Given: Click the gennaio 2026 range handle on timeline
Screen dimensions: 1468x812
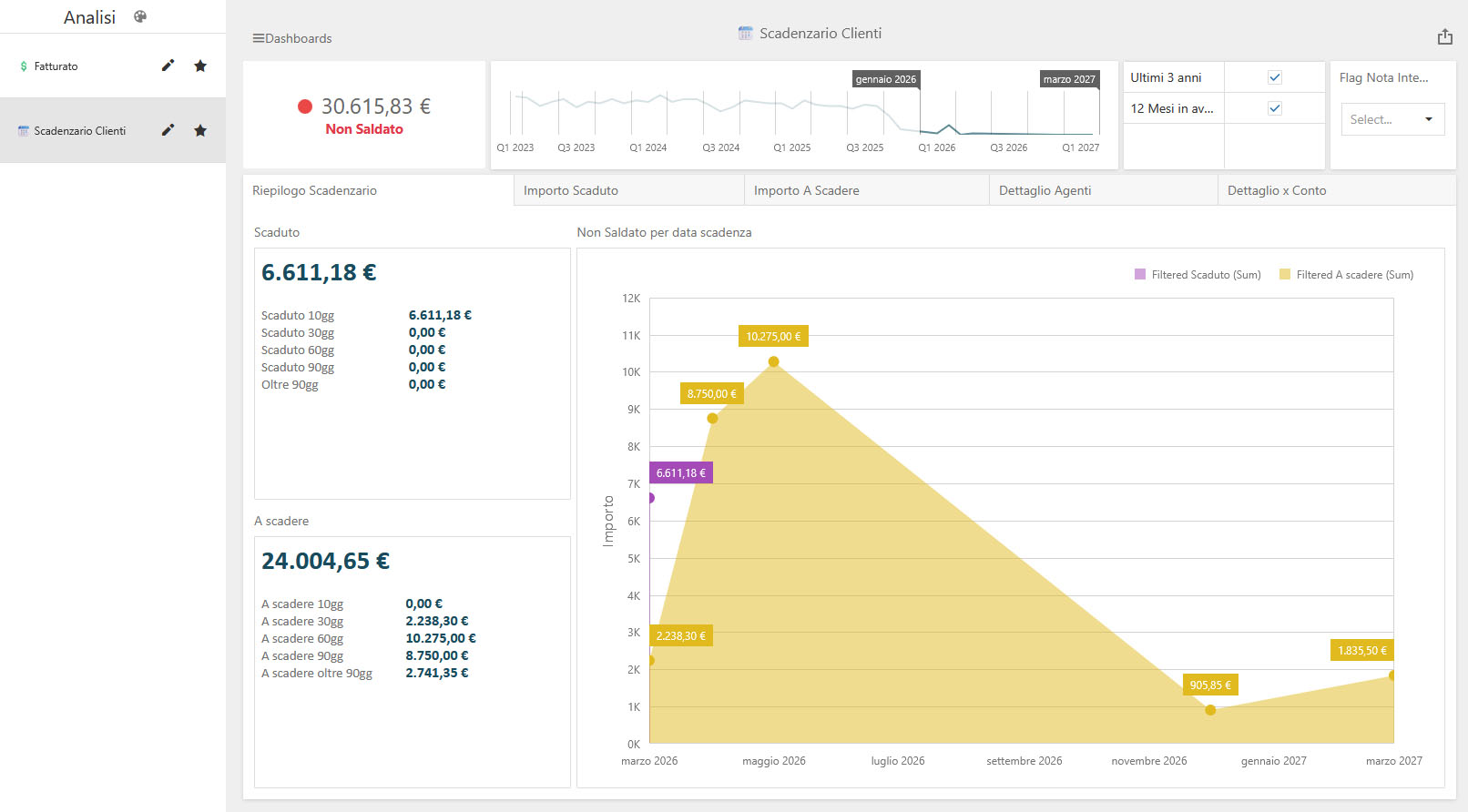Looking at the screenshot, I should [x=886, y=79].
